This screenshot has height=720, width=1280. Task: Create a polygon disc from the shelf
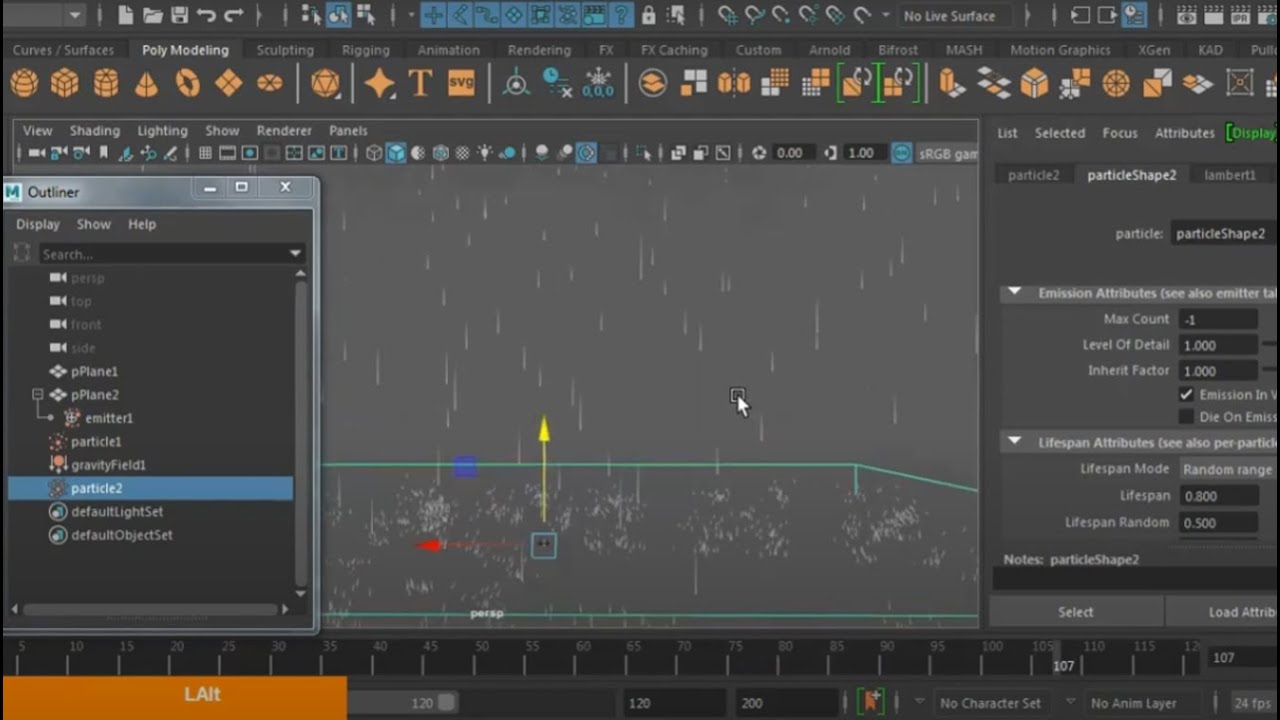270,83
